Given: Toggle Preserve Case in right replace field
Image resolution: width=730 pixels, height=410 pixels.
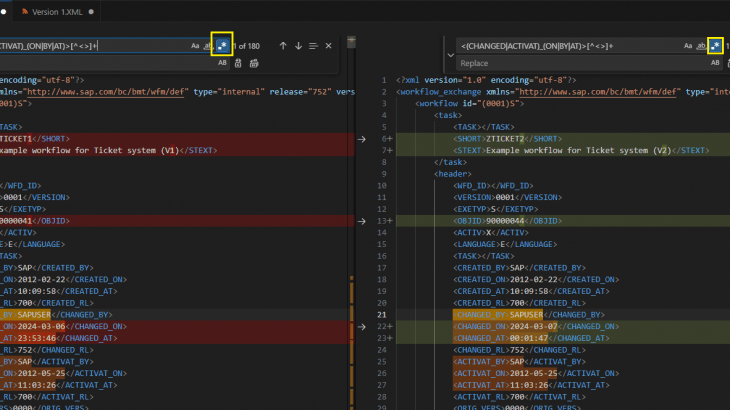Looking at the screenshot, I should coord(715,63).
